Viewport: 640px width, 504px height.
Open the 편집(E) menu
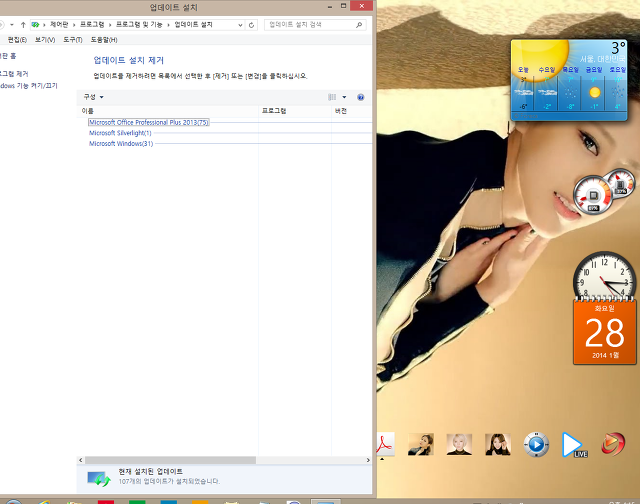[x=17, y=40]
